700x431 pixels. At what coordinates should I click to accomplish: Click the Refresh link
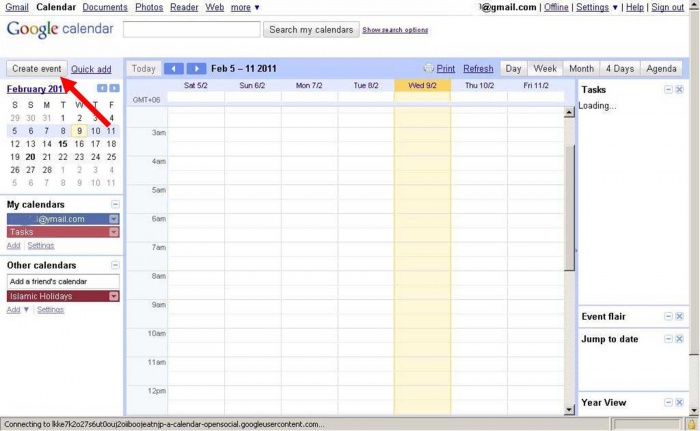pos(478,69)
